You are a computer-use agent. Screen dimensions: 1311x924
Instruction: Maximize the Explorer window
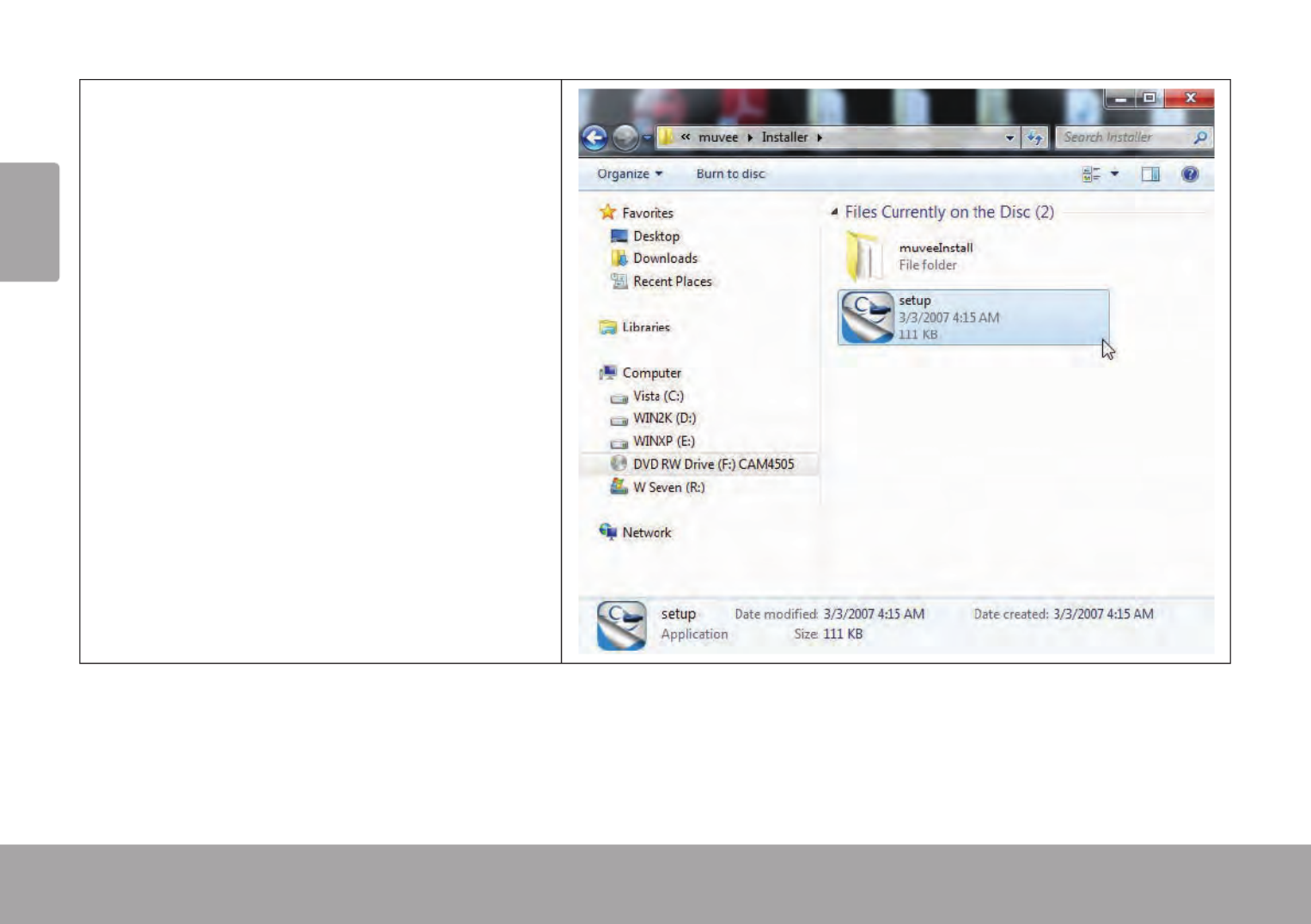[1149, 98]
